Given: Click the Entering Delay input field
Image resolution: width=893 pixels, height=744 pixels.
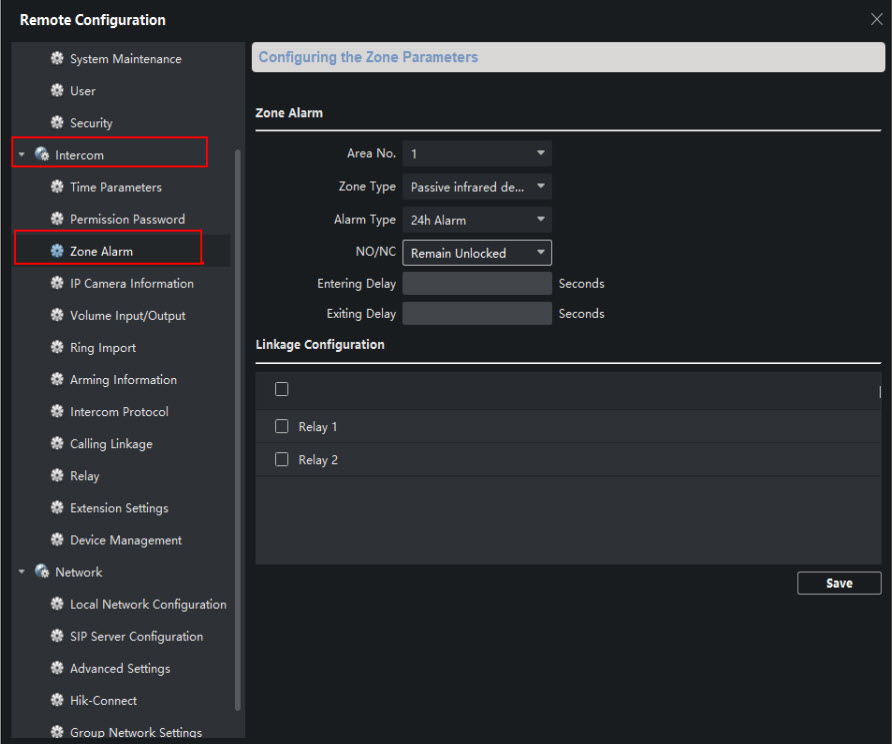Looking at the screenshot, I should pyautogui.click(x=477, y=284).
